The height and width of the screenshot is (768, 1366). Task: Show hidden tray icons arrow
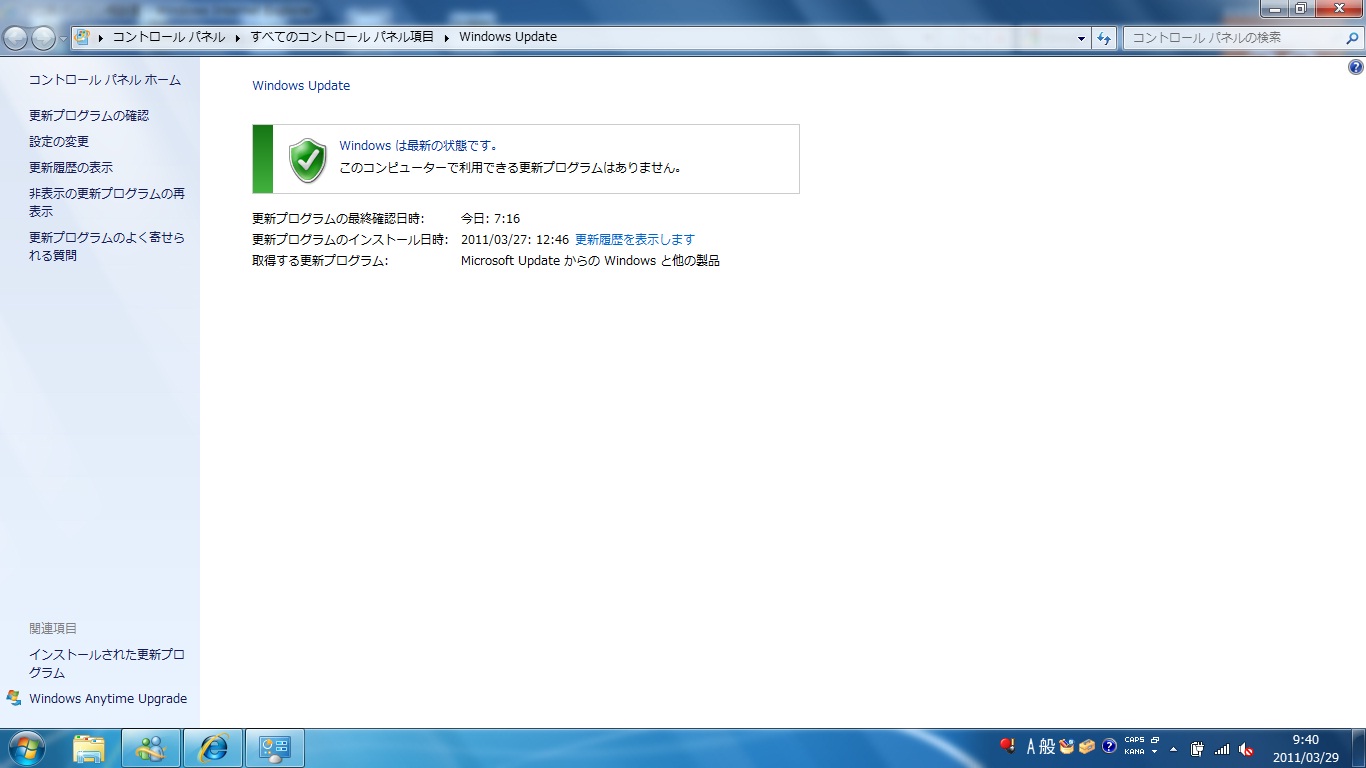1173,748
